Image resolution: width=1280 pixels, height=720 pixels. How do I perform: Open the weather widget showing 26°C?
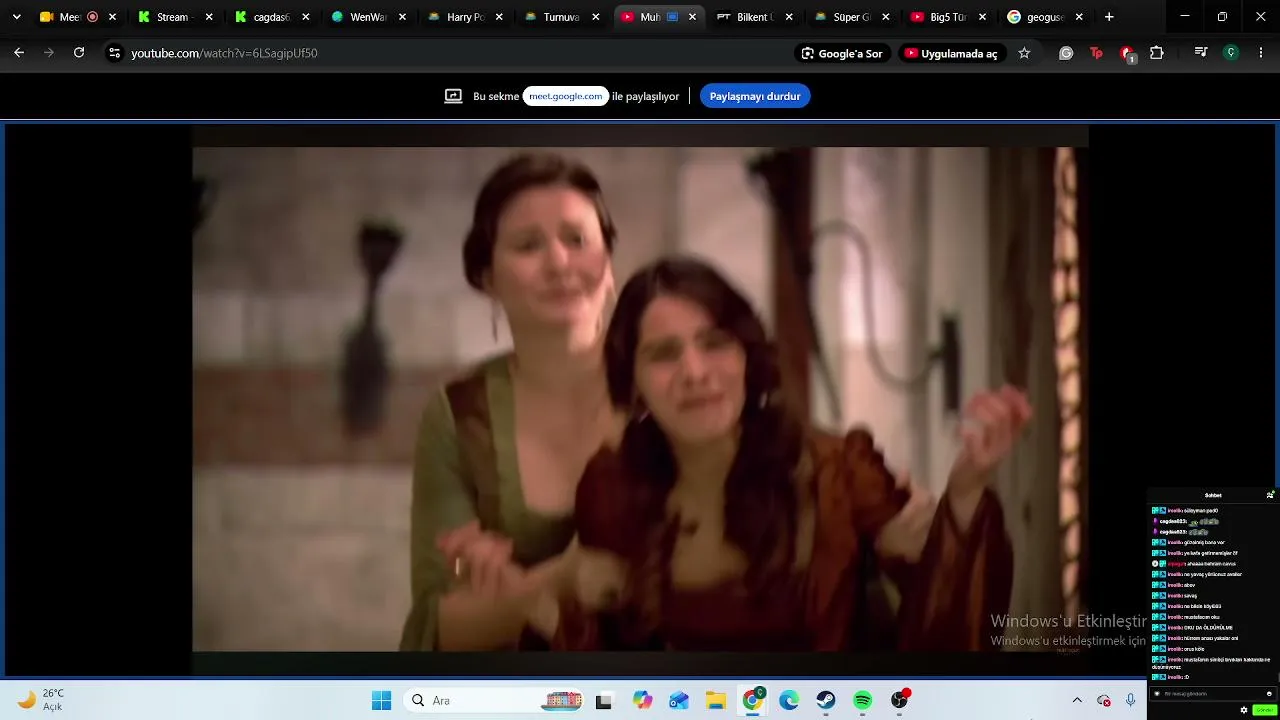[41, 700]
